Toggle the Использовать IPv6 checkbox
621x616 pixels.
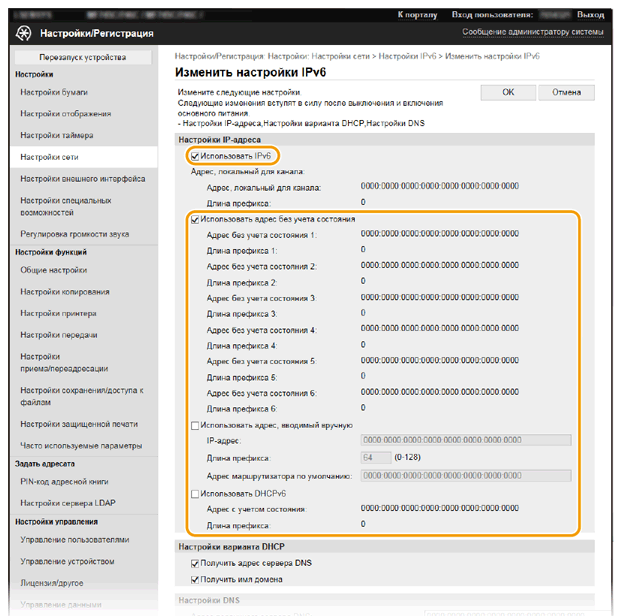pyautogui.click(x=194, y=156)
